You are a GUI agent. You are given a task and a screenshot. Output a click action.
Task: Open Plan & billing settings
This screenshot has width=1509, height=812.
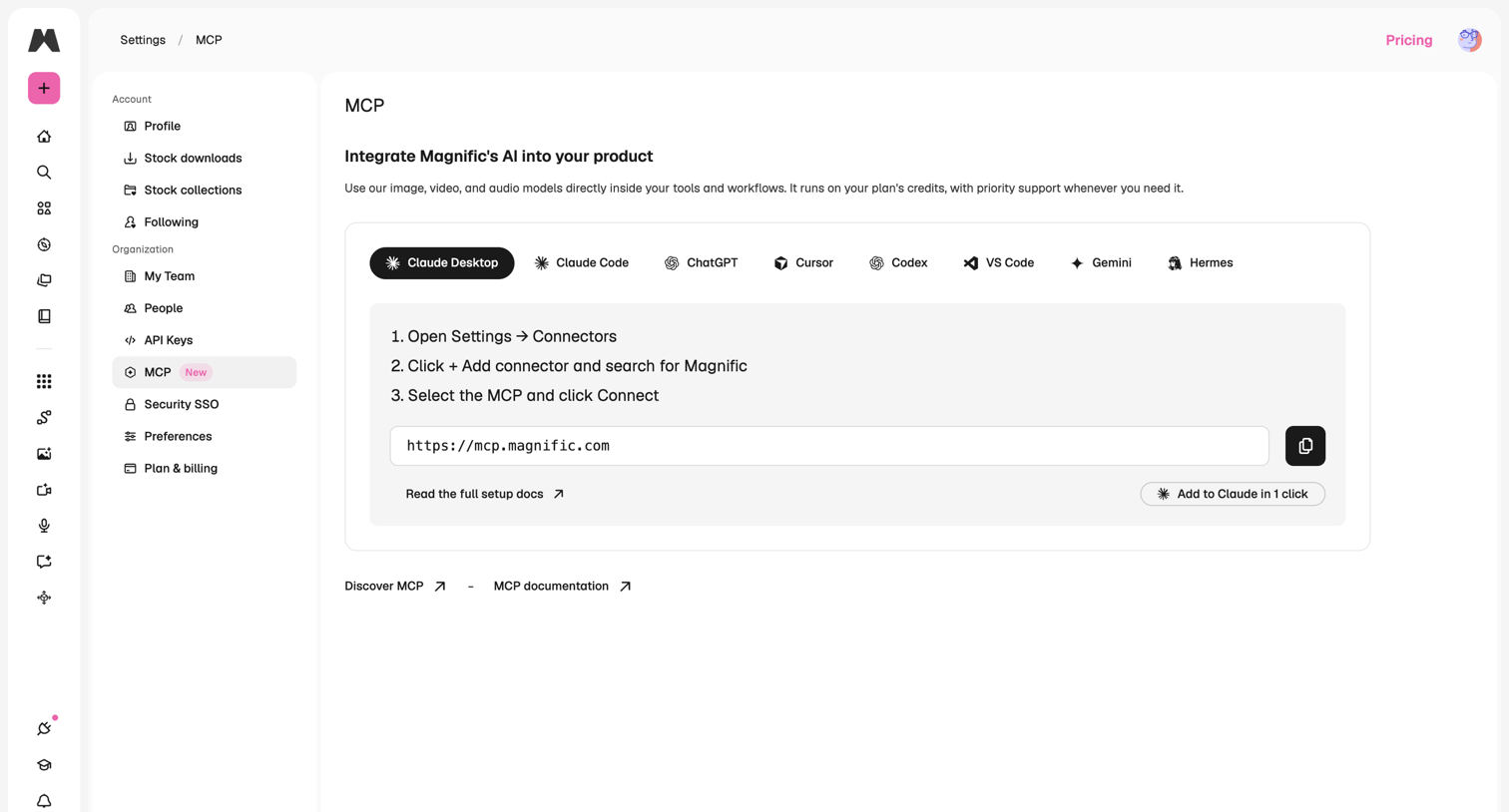204,468
